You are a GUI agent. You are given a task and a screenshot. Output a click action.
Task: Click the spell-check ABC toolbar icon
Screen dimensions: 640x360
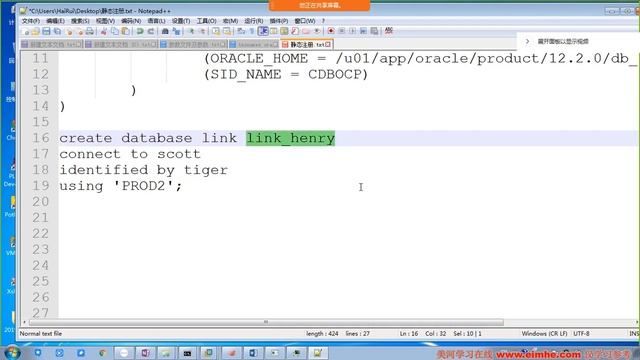pyautogui.click(x=389, y=31)
